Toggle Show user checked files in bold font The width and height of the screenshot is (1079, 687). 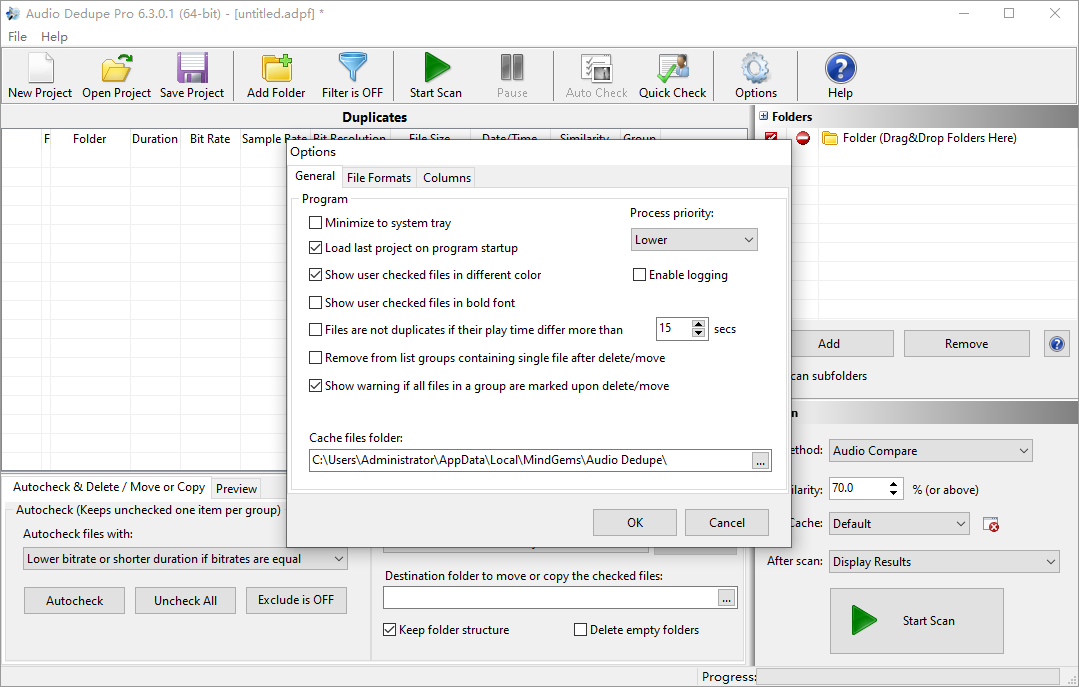[315, 302]
